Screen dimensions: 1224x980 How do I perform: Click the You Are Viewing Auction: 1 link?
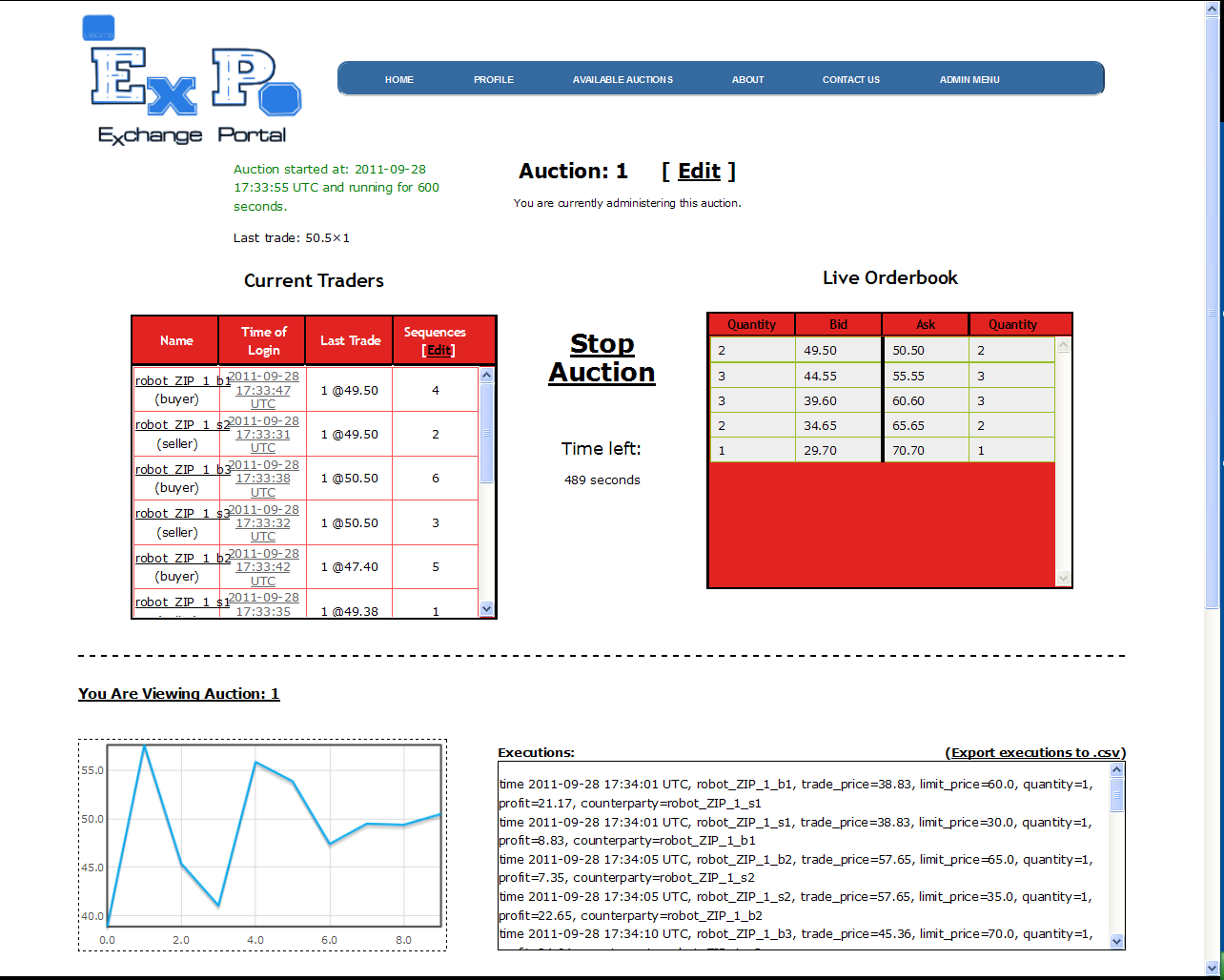tap(178, 693)
